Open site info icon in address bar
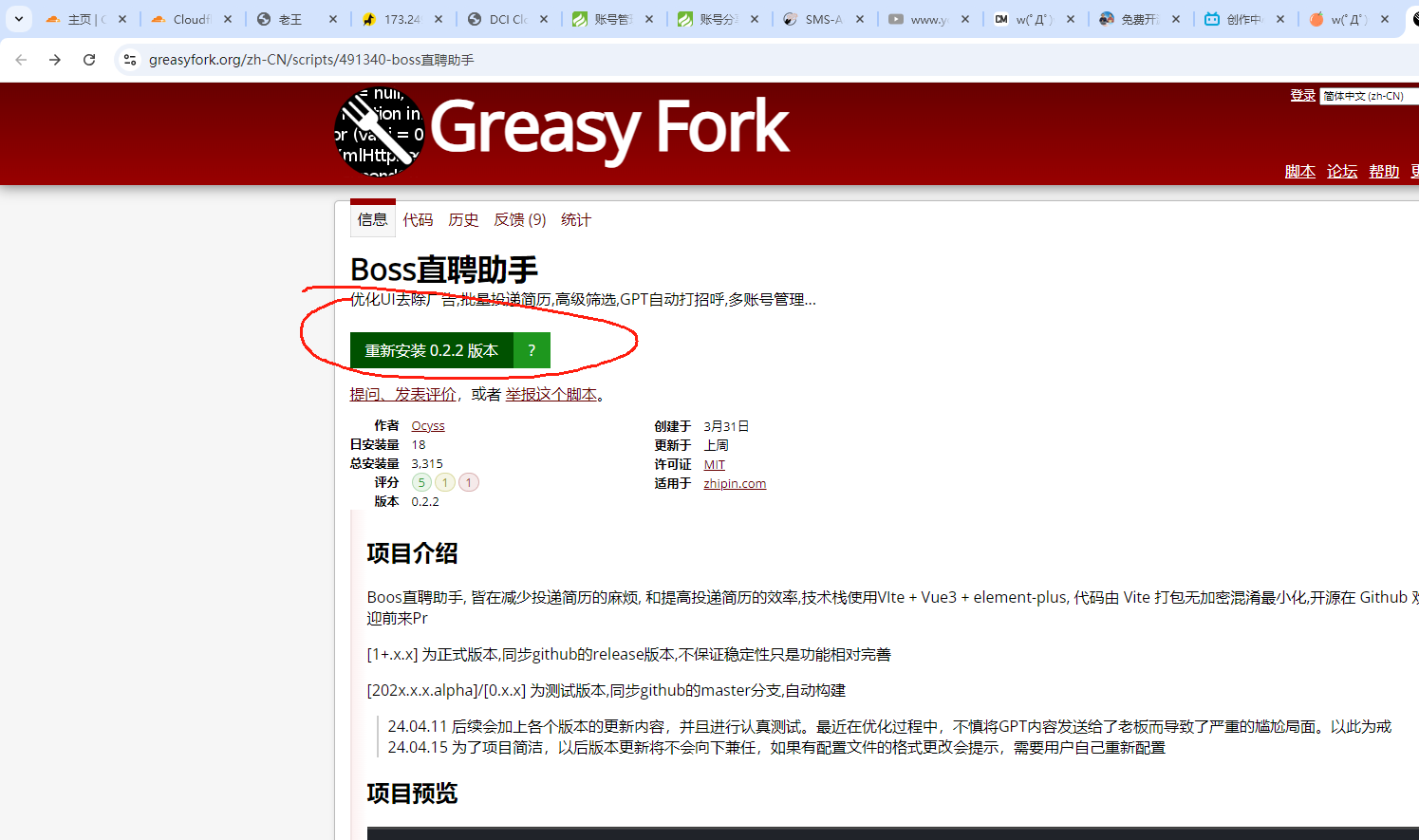The height and width of the screenshot is (840, 1419). click(x=130, y=60)
